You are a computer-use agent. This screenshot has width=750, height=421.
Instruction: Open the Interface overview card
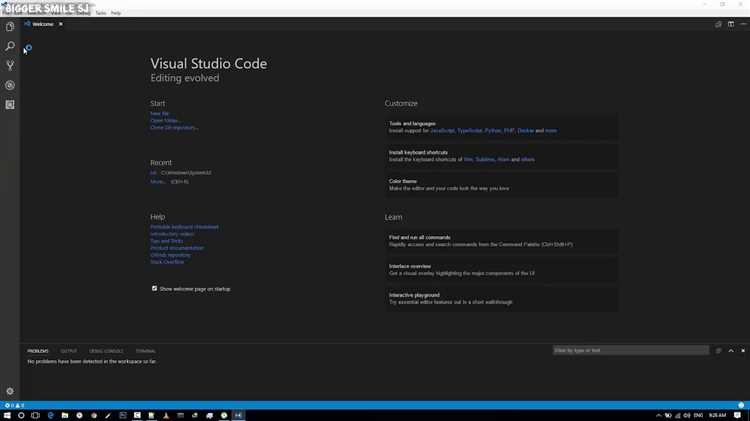click(501, 270)
